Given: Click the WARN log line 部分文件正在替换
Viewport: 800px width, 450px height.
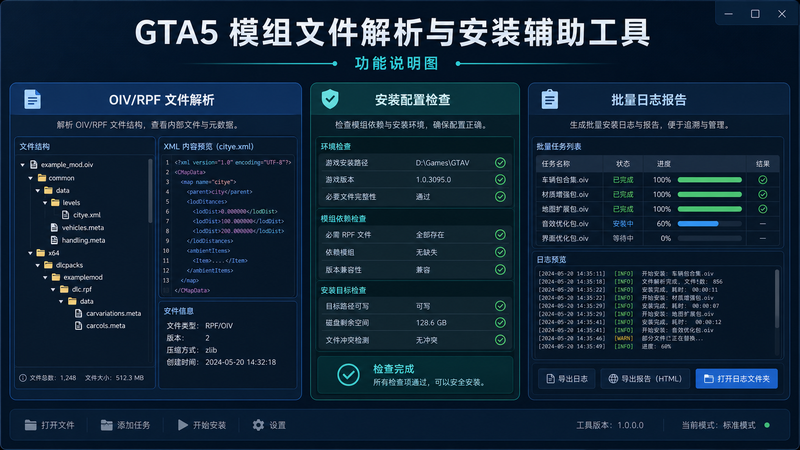Looking at the screenshot, I should (621, 338).
